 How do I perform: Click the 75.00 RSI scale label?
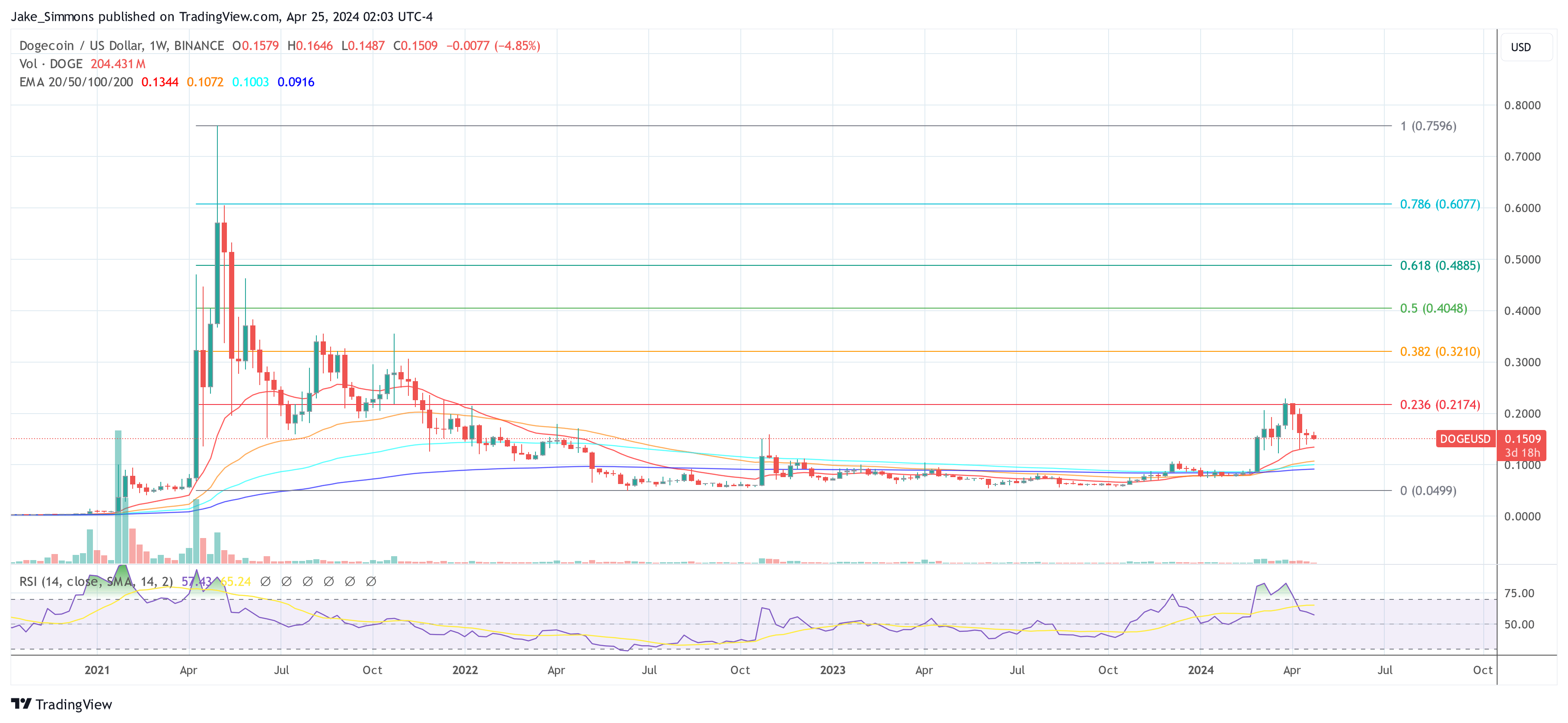[1519, 593]
